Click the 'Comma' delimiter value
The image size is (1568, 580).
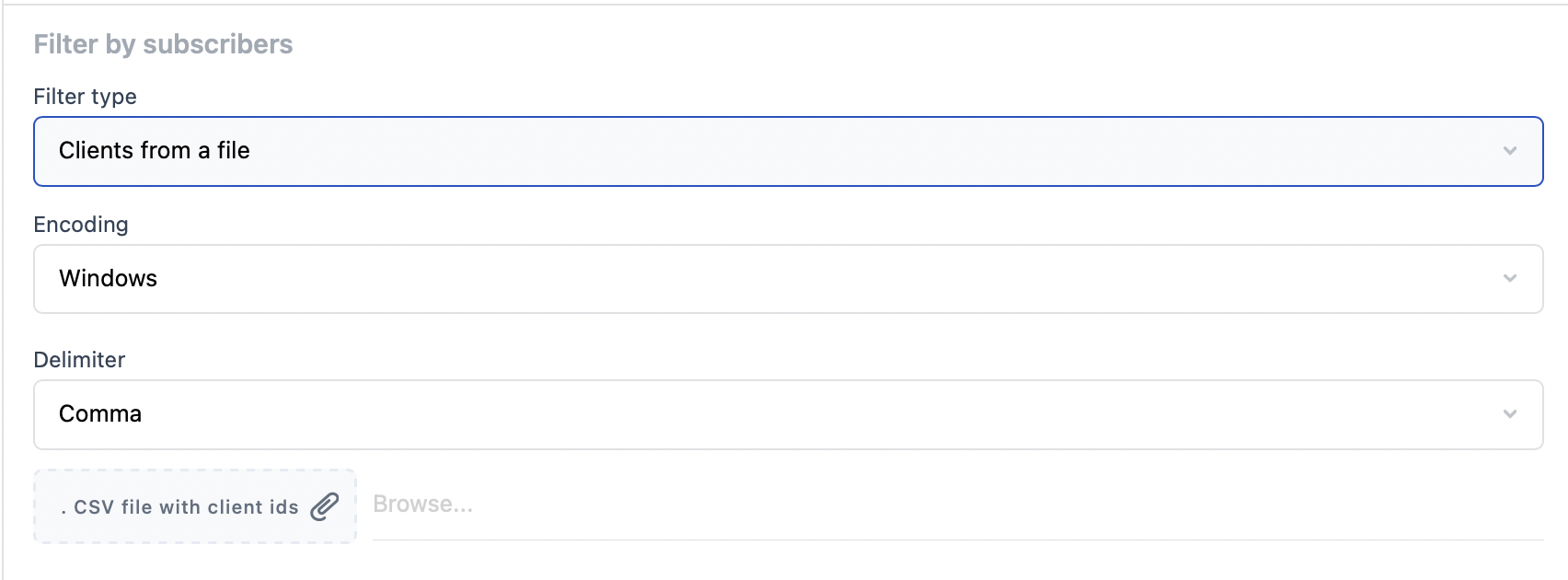[x=100, y=413]
